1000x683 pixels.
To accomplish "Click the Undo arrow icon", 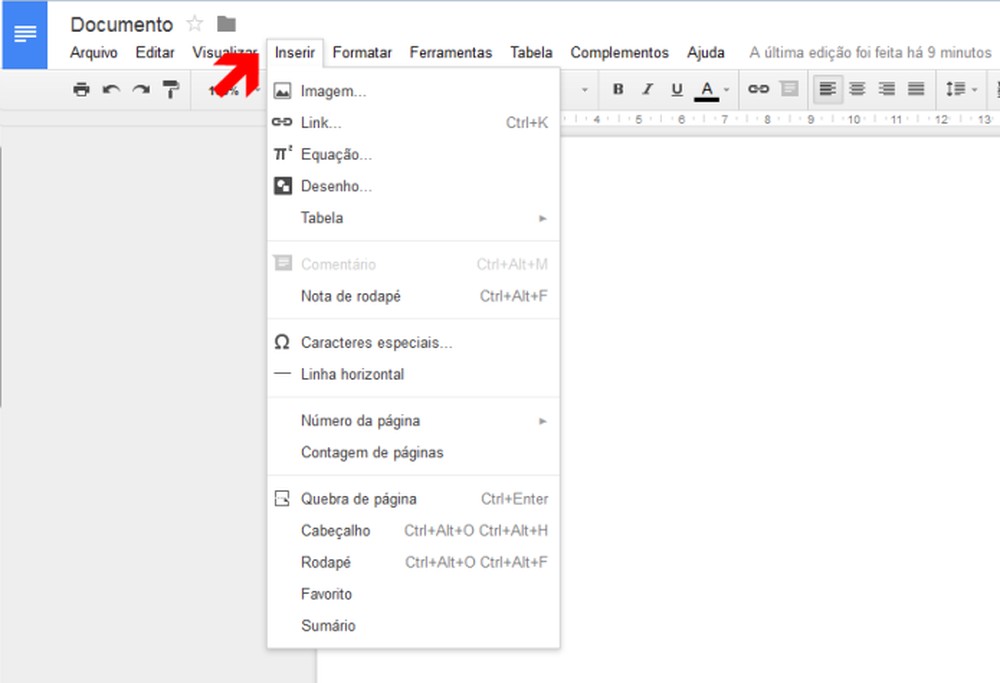I will 111,89.
